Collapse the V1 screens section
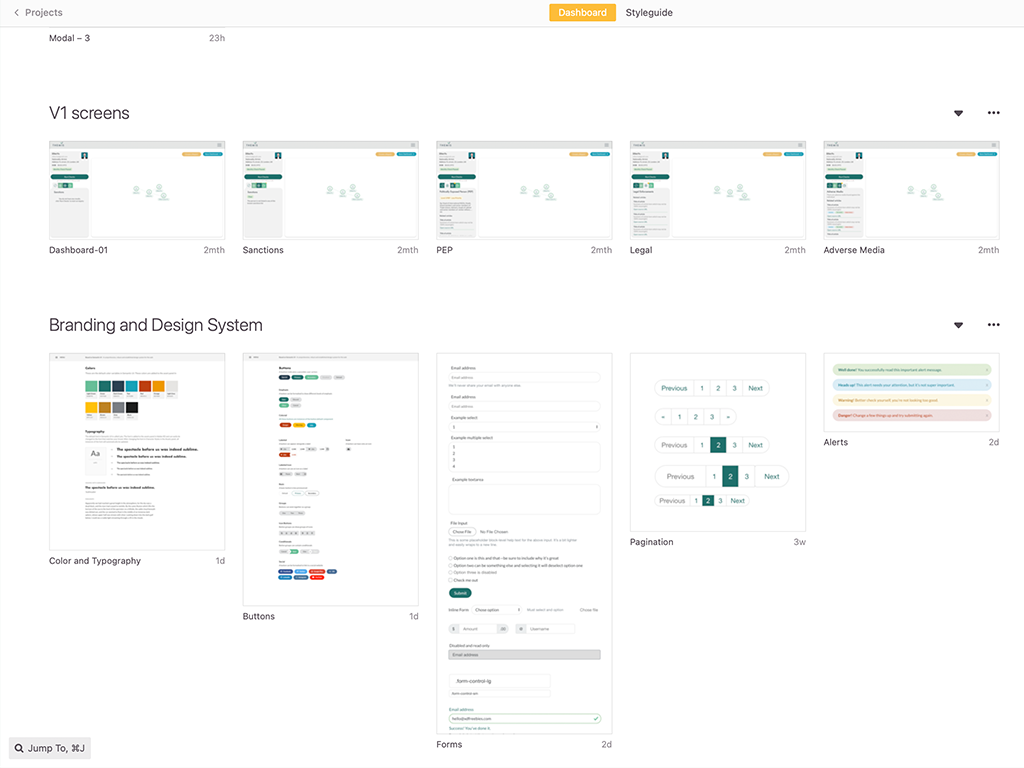 958,114
